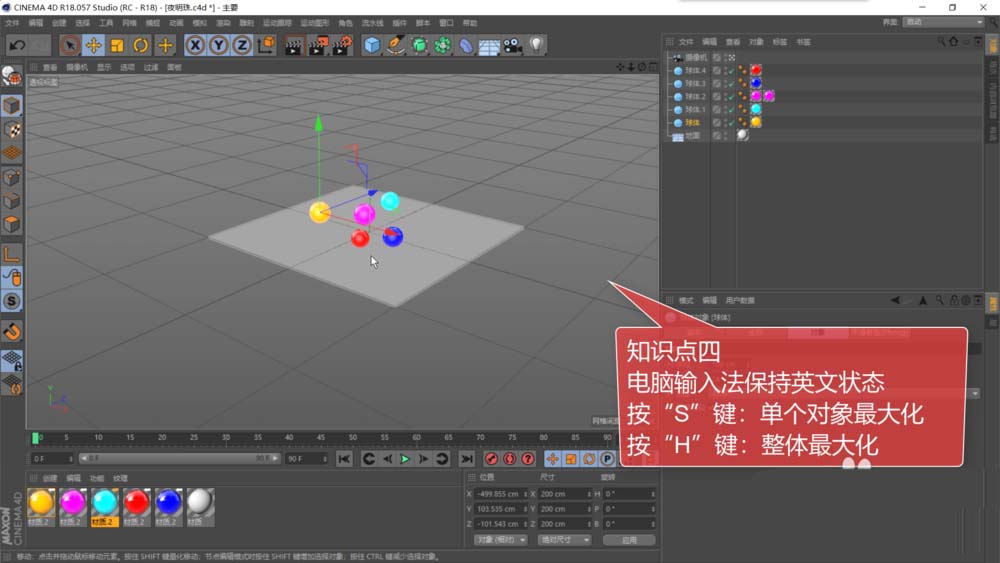Open Attribute Manager 模式 menu
This screenshot has width=1000, height=563.
point(686,300)
